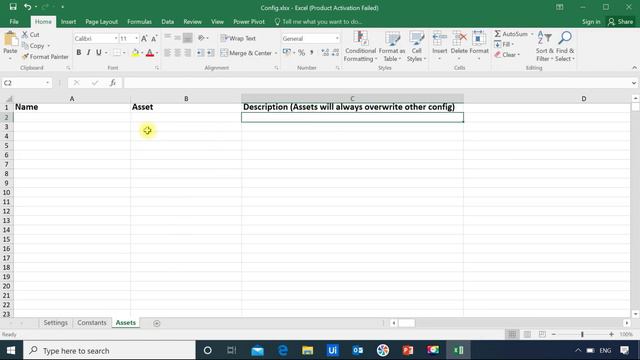Align text right in cell
The height and width of the screenshot is (360, 640).
pos(187,53)
